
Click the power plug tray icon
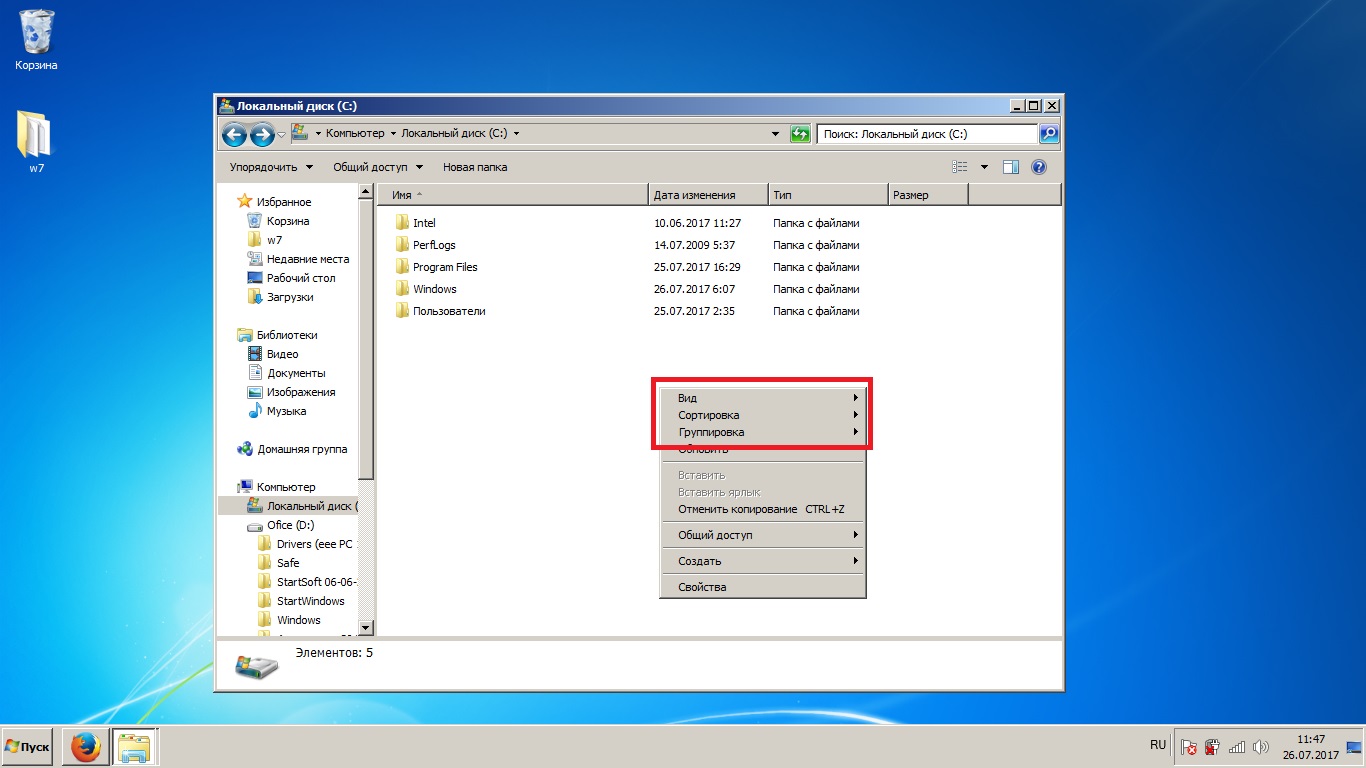[1212, 747]
